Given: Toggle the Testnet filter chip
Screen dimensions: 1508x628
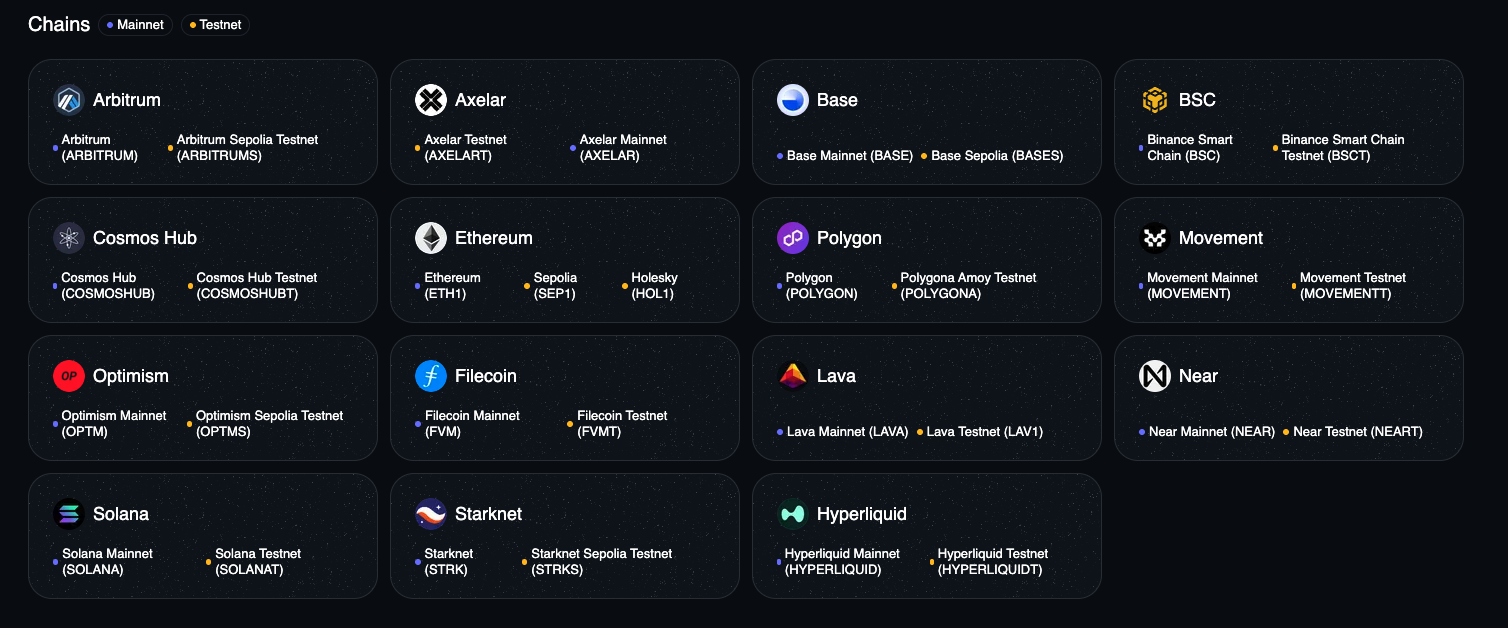Looking at the screenshot, I should 215,25.
